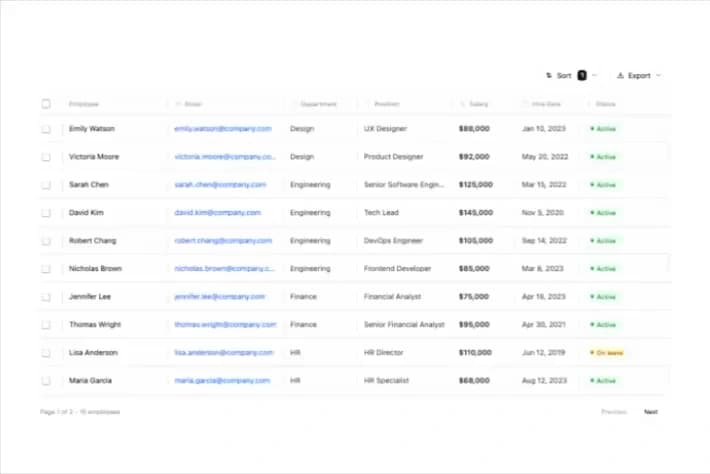This screenshot has width=710, height=474.
Task: Click the Frontend Developer position cell
Action: tap(398, 269)
